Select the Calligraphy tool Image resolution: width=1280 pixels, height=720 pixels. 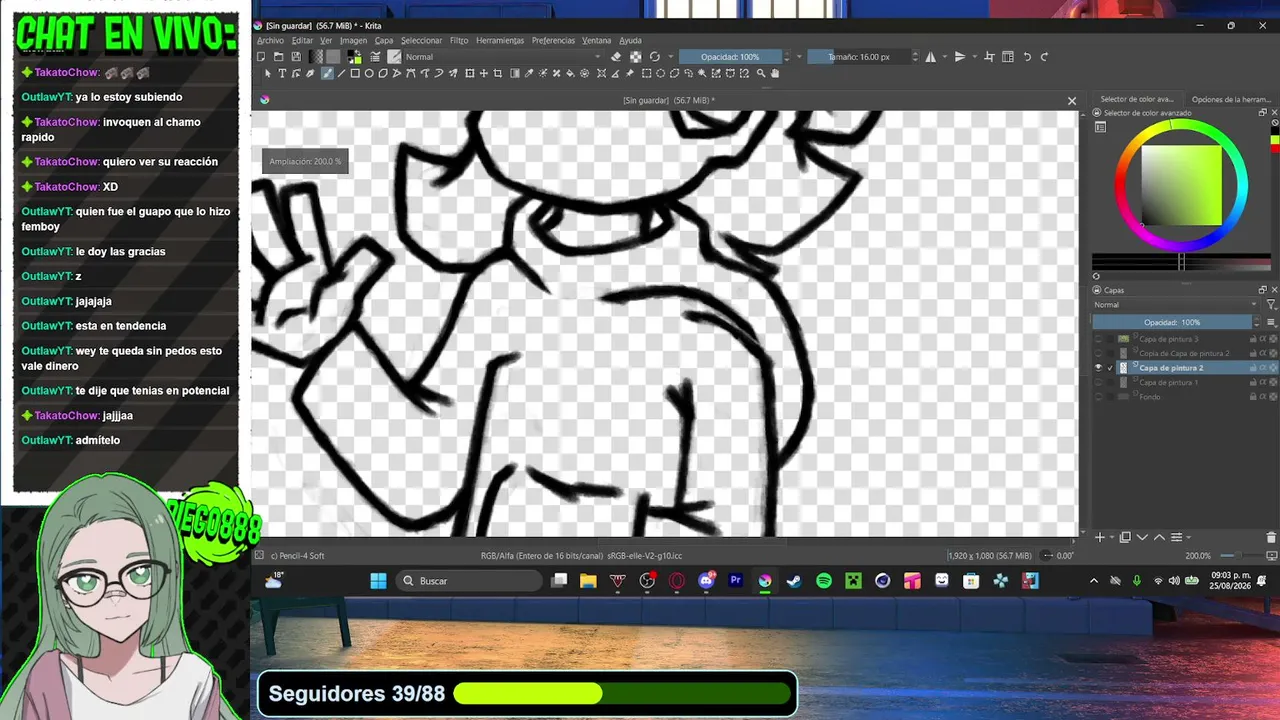click(x=311, y=73)
